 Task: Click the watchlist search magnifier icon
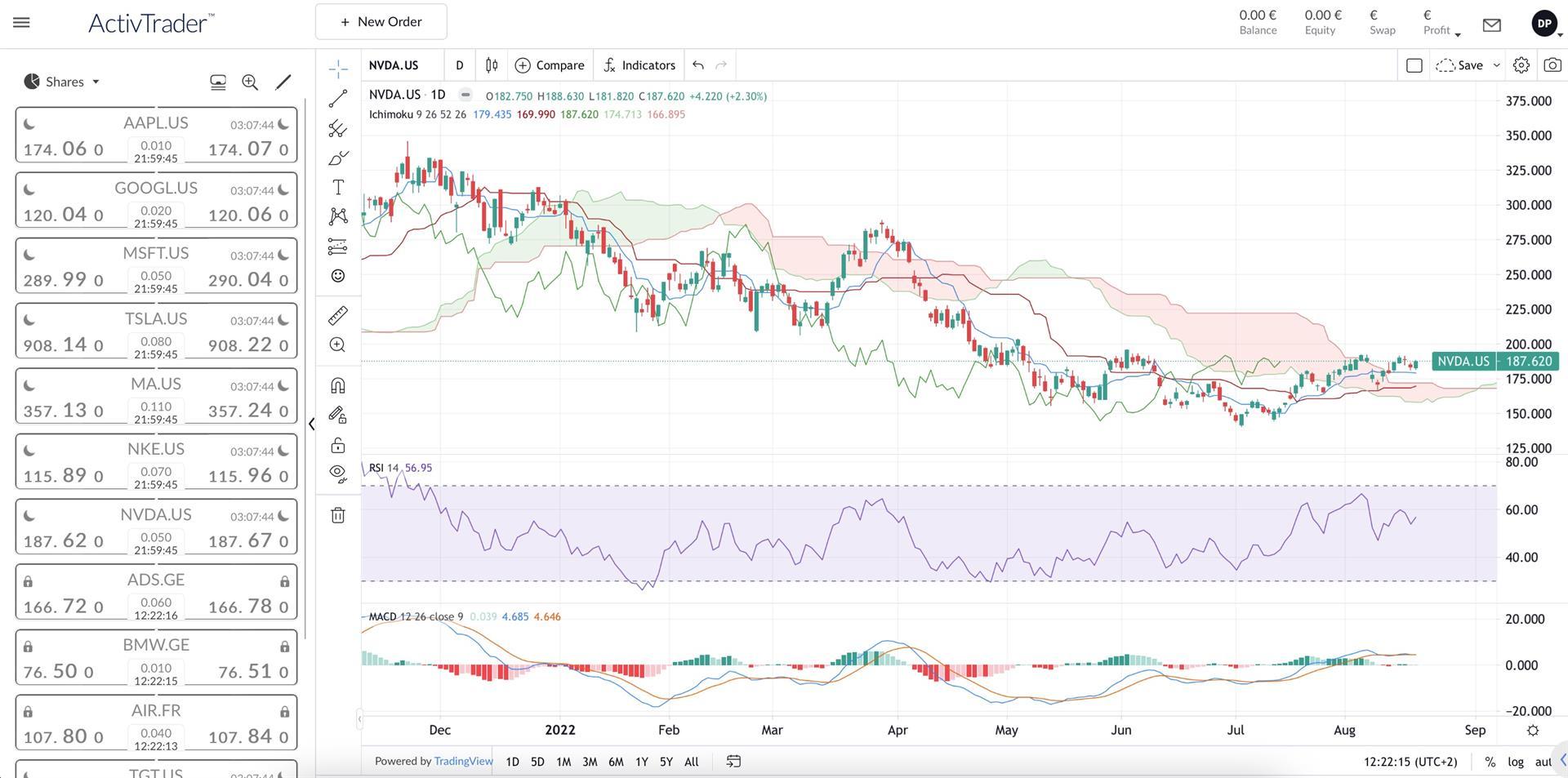[x=250, y=82]
